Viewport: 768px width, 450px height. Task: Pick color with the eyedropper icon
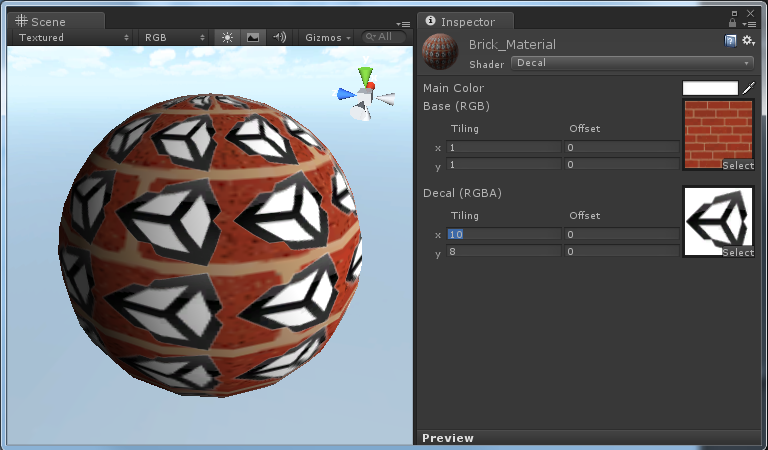pos(749,88)
